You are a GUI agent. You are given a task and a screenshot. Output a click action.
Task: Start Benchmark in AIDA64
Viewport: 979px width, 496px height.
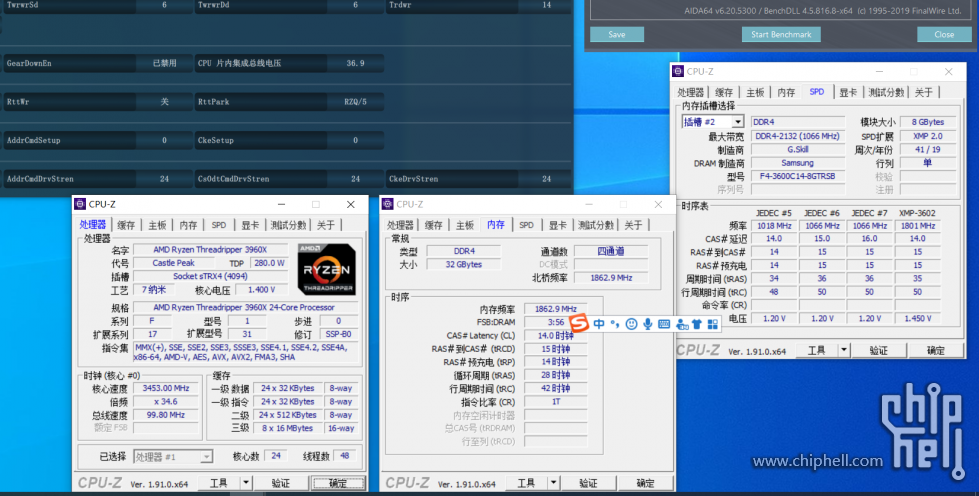click(x=781, y=34)
